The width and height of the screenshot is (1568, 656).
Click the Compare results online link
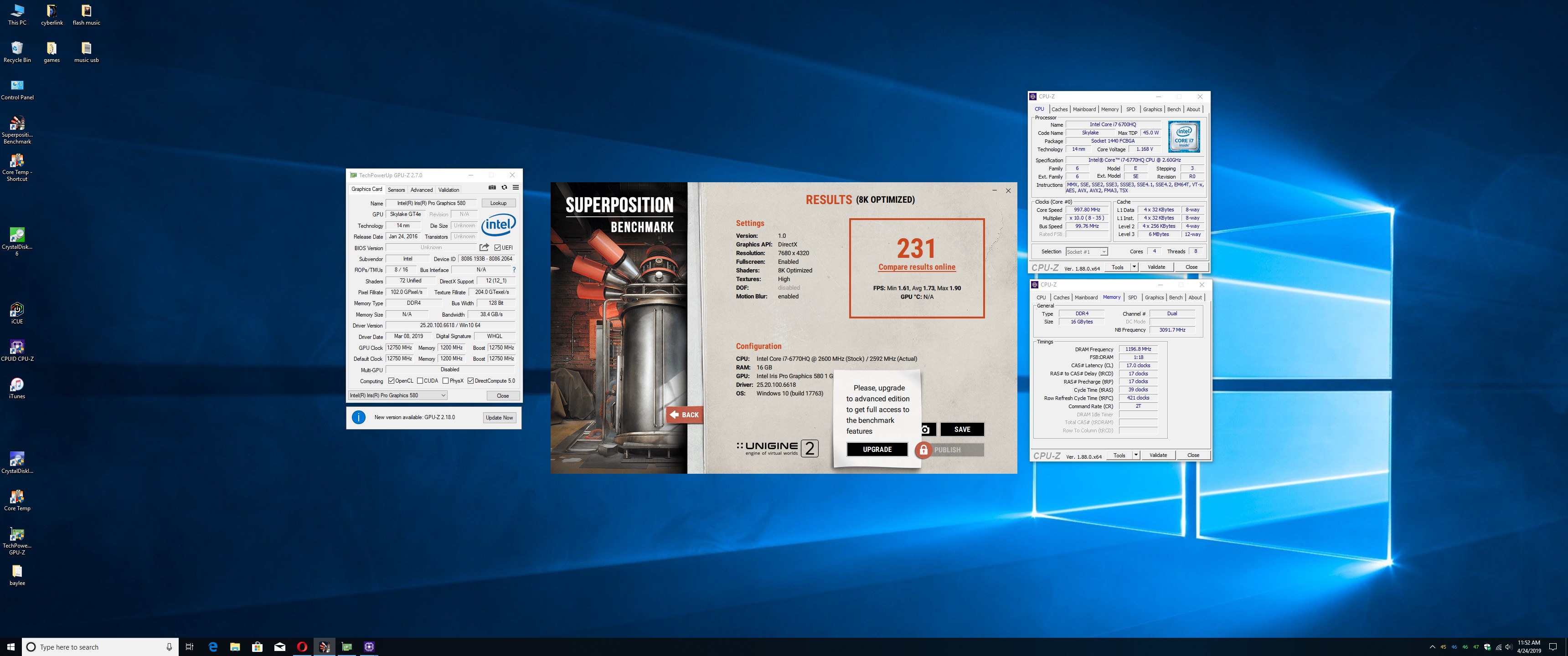(x=917, y=267)
